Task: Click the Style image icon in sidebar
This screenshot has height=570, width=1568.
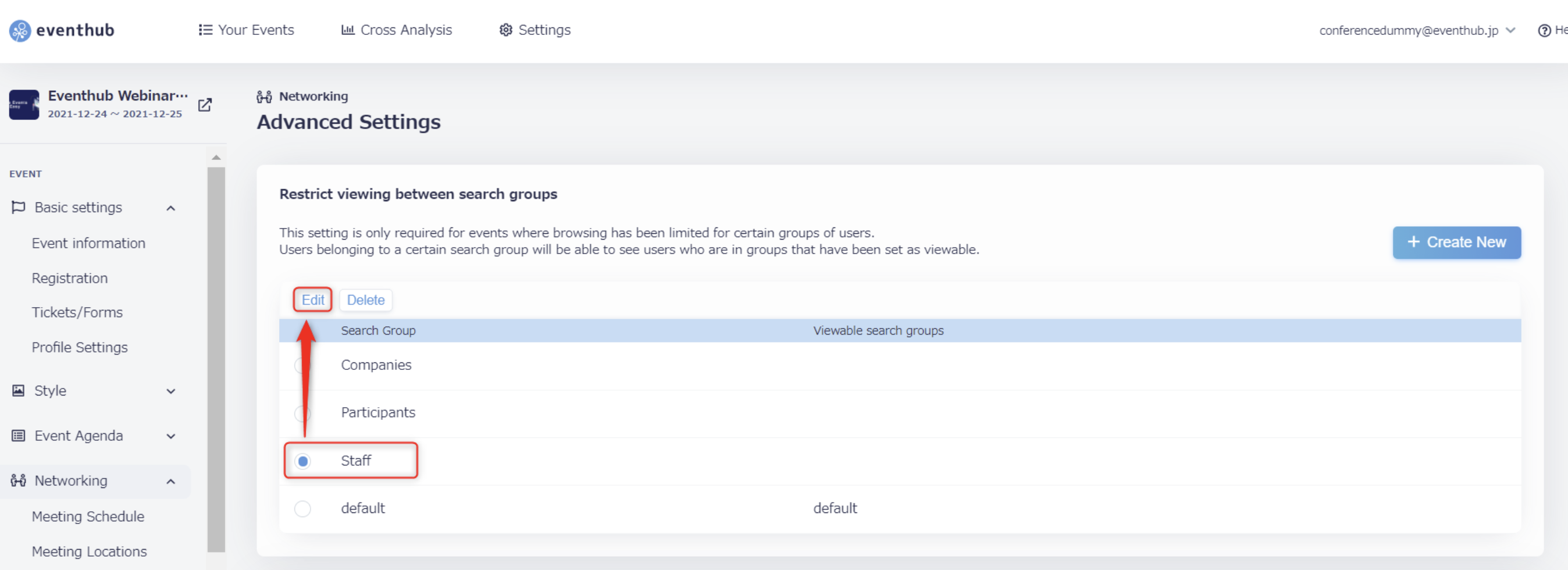Action: [x=18, y=390]
